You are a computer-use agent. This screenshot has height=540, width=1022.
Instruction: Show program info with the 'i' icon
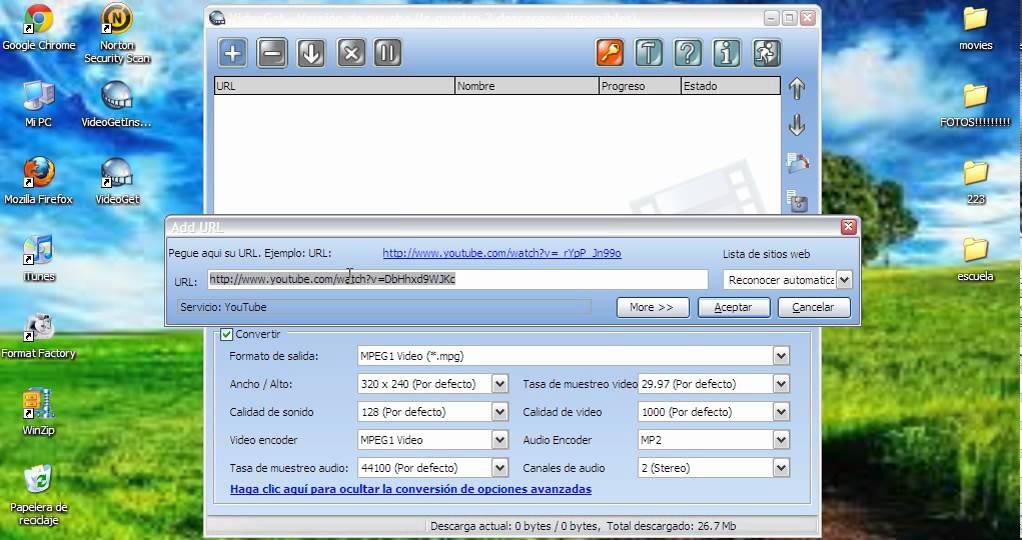[x=727, y=53]
